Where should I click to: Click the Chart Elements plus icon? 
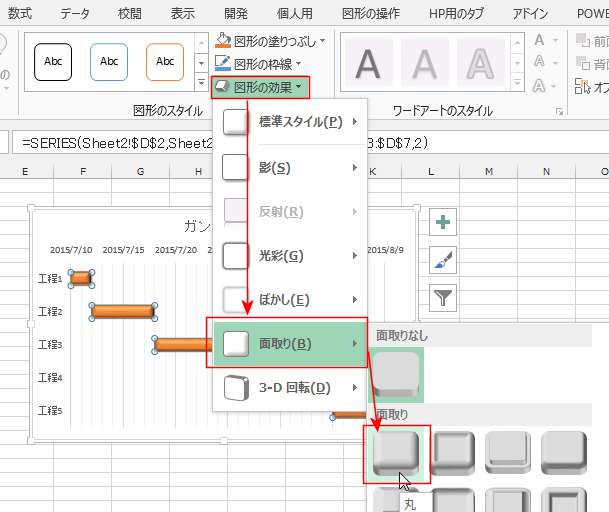(x=443, y=224)
